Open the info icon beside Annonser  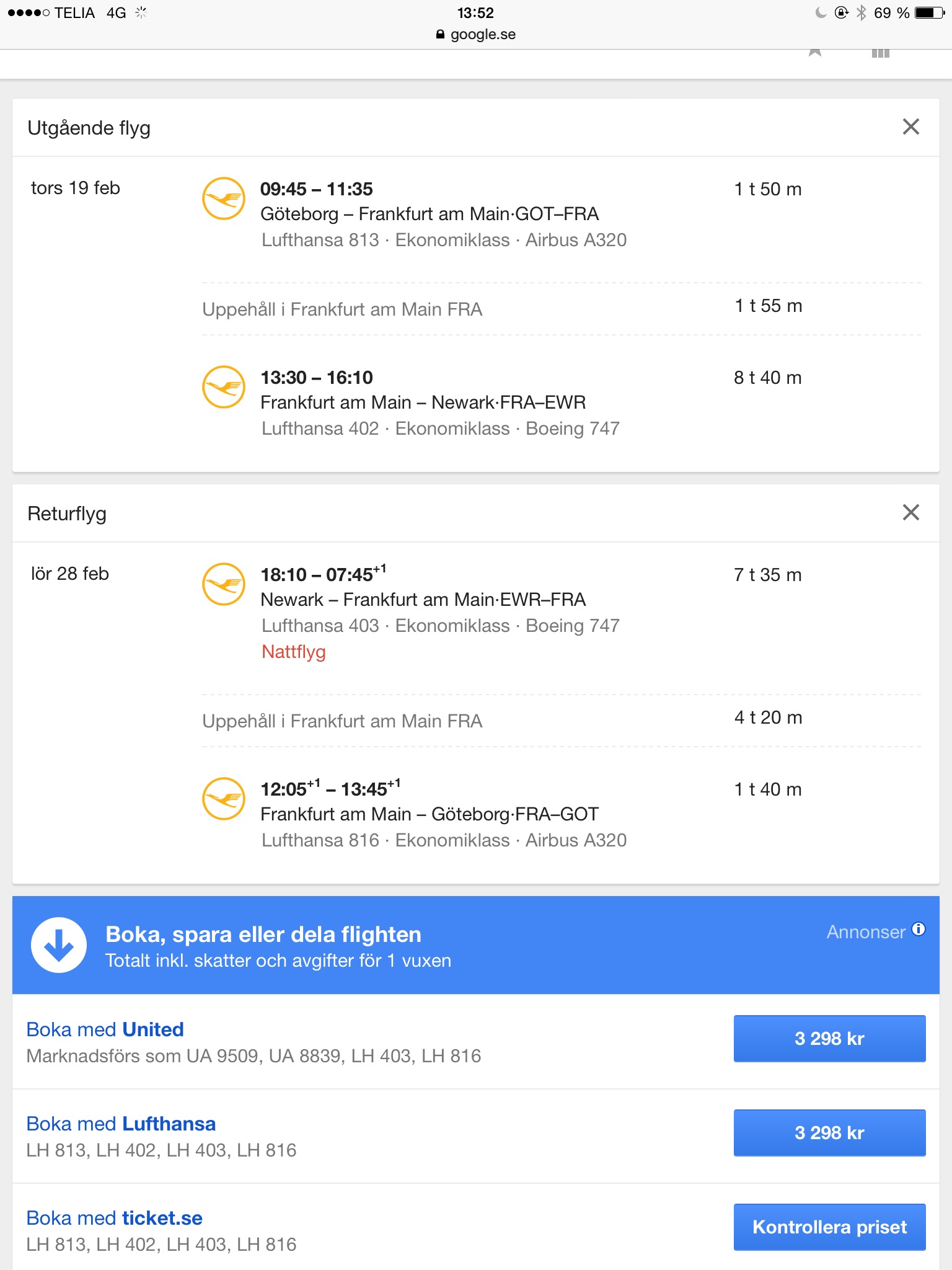pos(919,929)
